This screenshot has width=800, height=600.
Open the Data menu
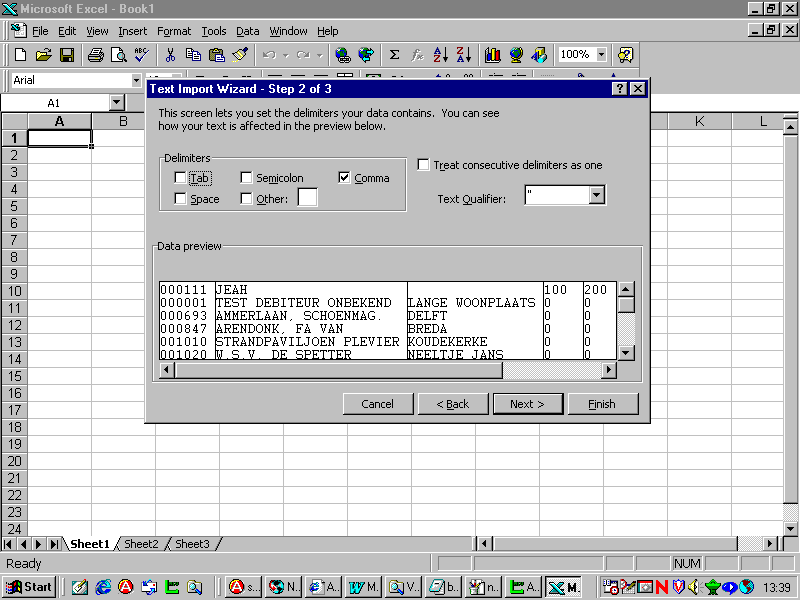coord(247,31)
